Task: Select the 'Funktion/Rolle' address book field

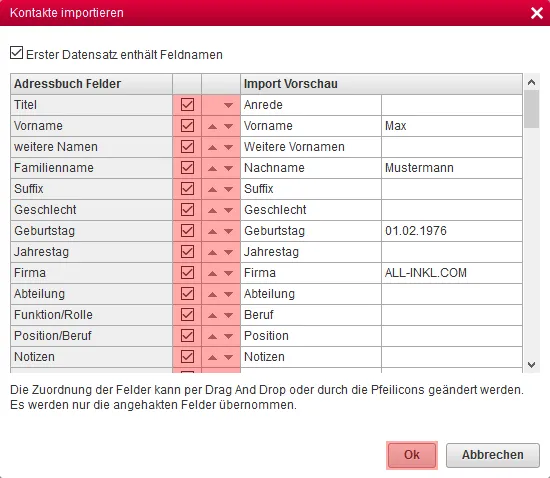Action: point(92,315)
